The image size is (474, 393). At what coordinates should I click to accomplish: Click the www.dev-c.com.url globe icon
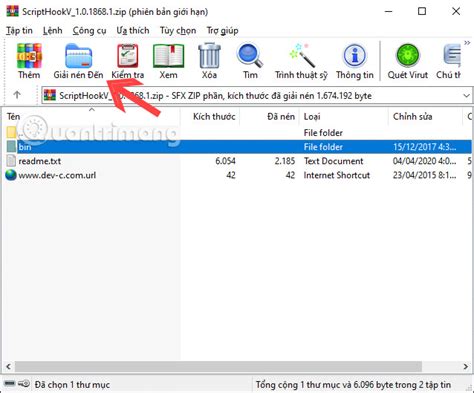(11, 175)
